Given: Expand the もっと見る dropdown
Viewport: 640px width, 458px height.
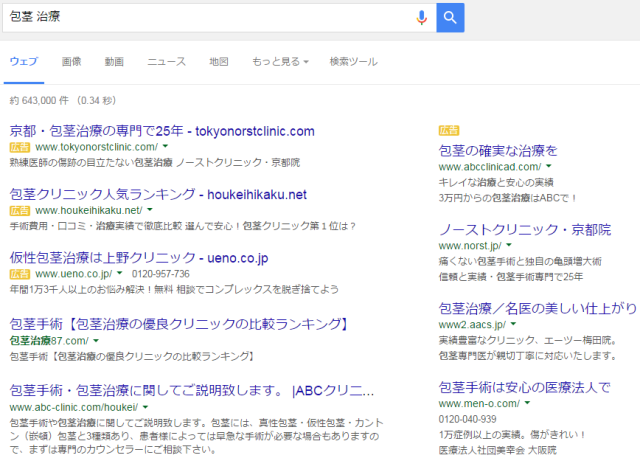Looking at the screenshot, I should (280, 62).
